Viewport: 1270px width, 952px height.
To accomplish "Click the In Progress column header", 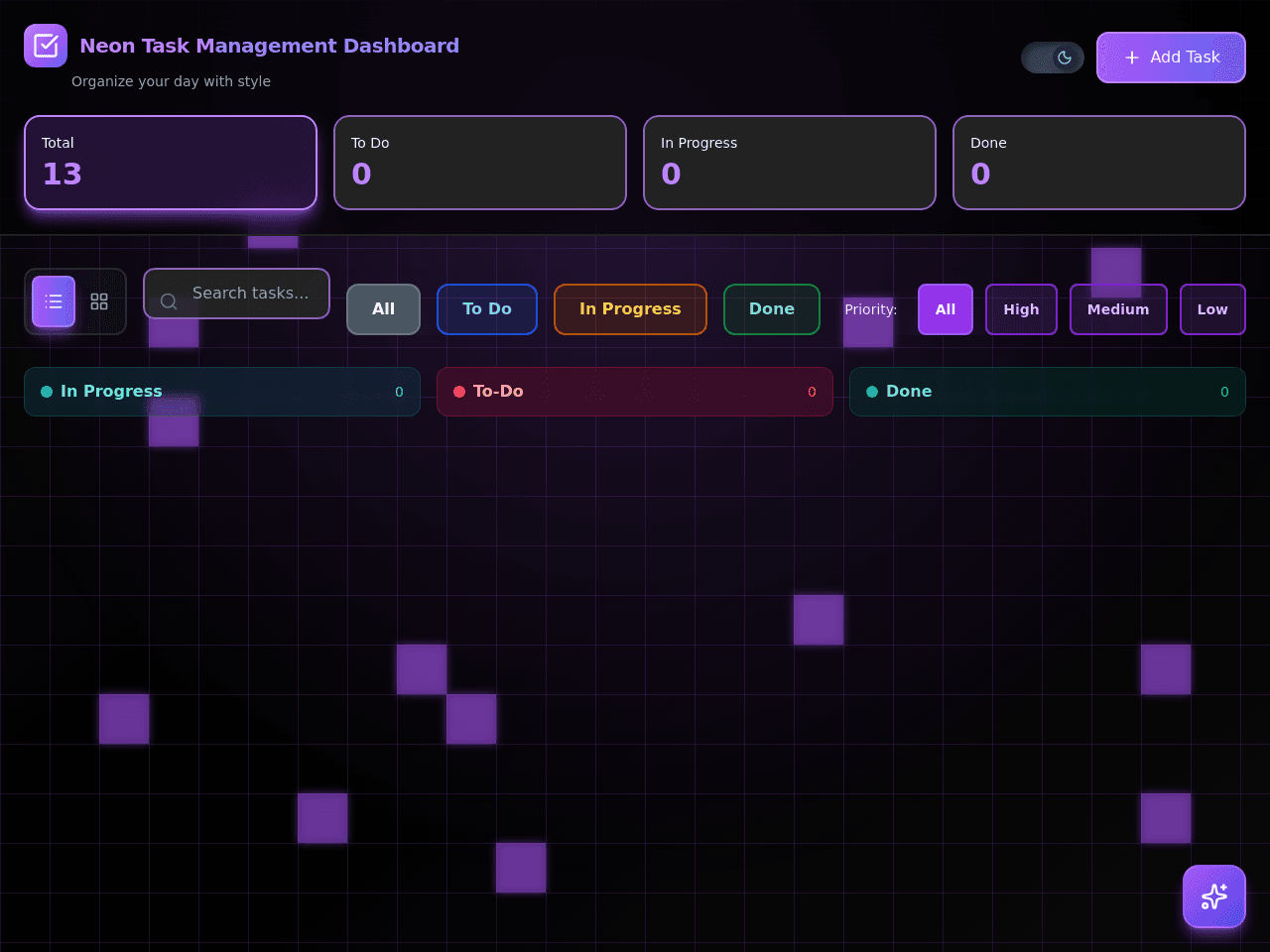I will [x=222, y=392].
